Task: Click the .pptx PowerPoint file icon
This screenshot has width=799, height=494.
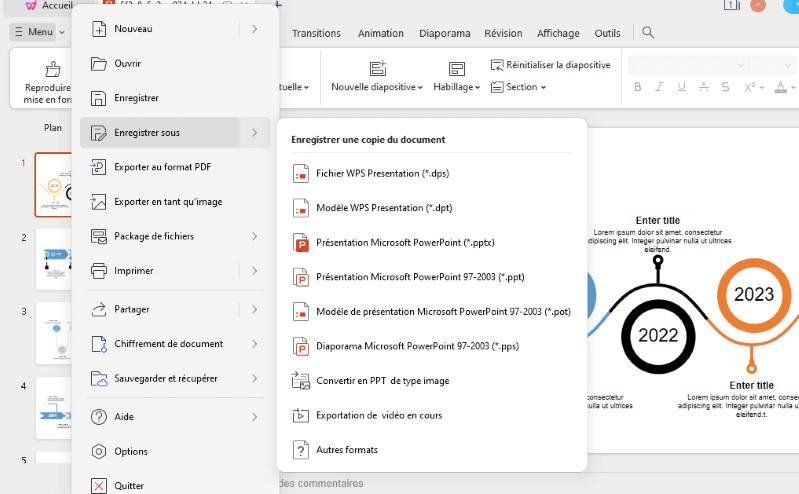Action: pos(301,243)
